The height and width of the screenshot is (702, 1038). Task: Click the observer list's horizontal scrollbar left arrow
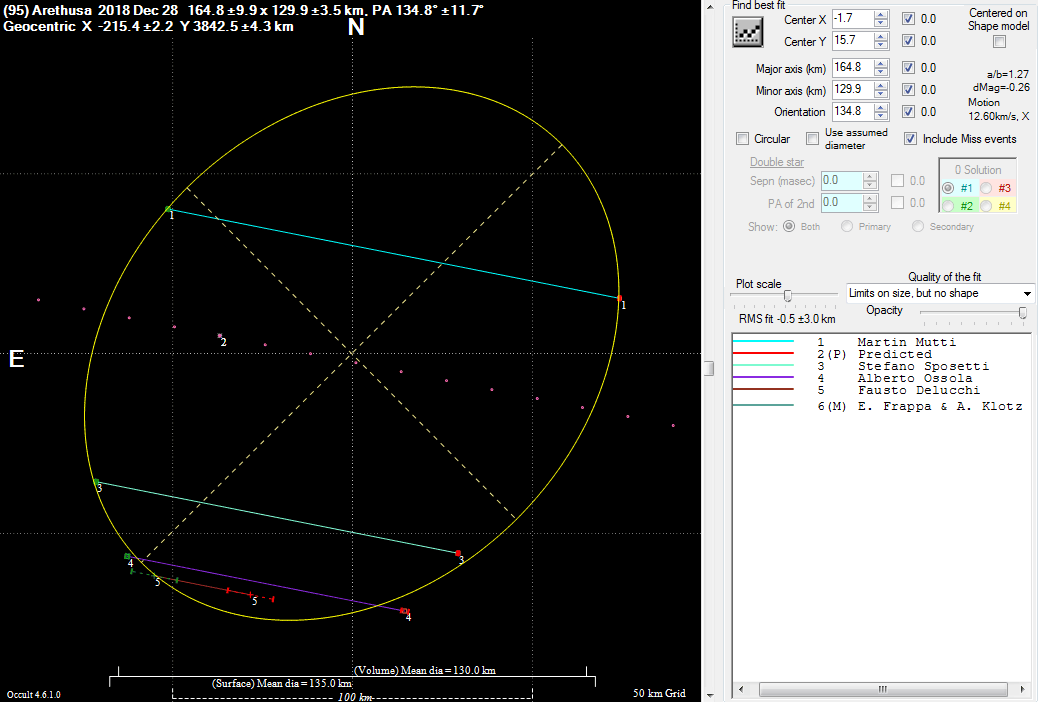pyautogui.click(x=742, y=689)
